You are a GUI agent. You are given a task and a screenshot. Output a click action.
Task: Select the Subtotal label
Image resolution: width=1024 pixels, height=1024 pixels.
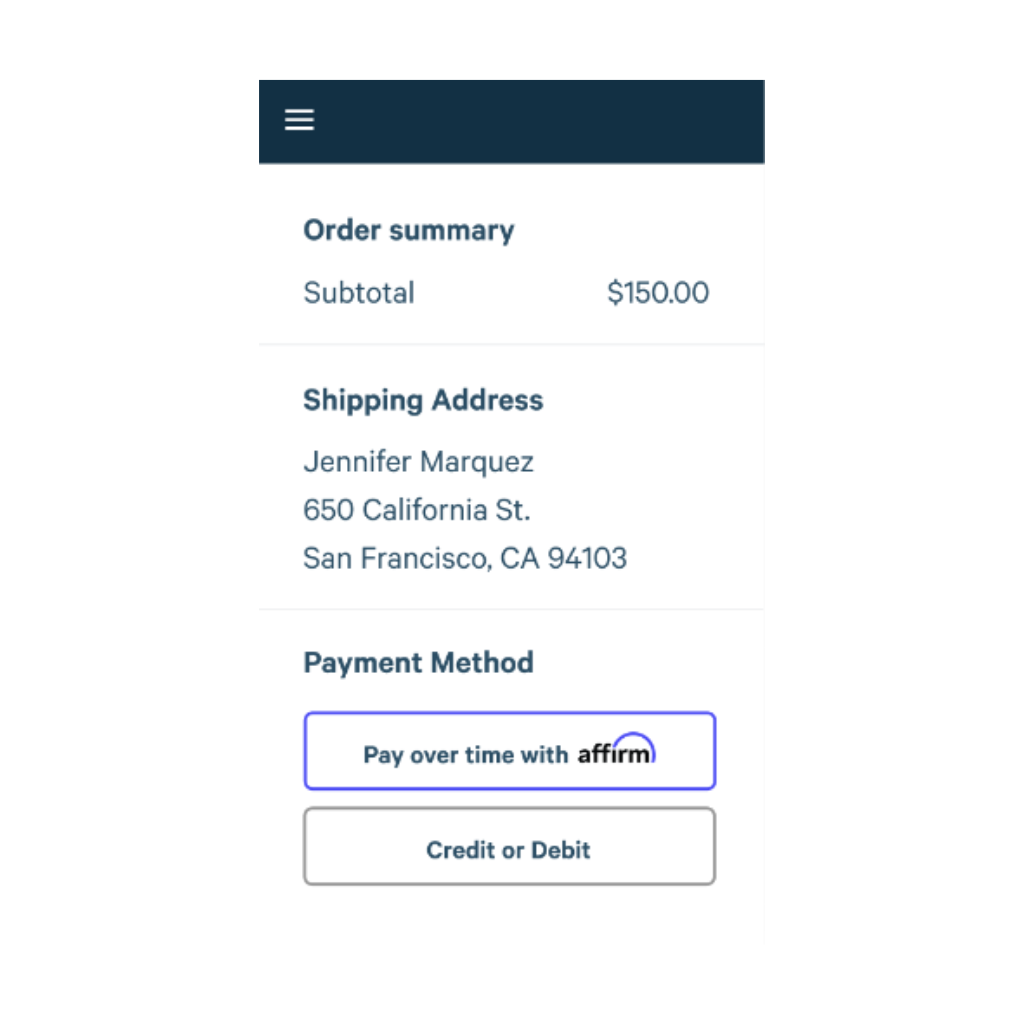tap(358, 293)
